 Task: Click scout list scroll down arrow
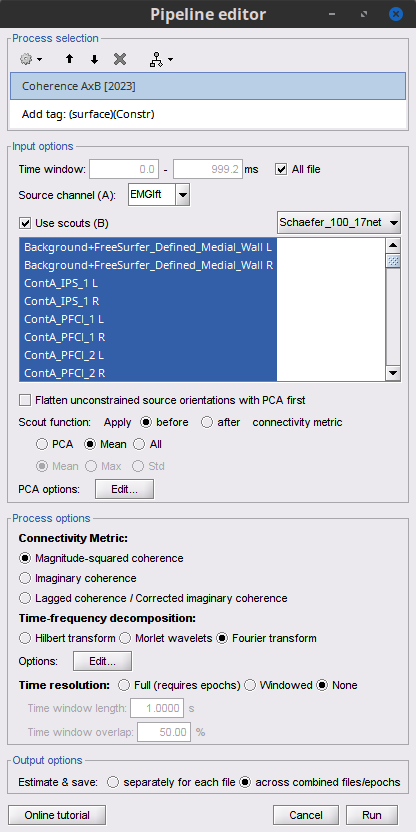[393, 374]
